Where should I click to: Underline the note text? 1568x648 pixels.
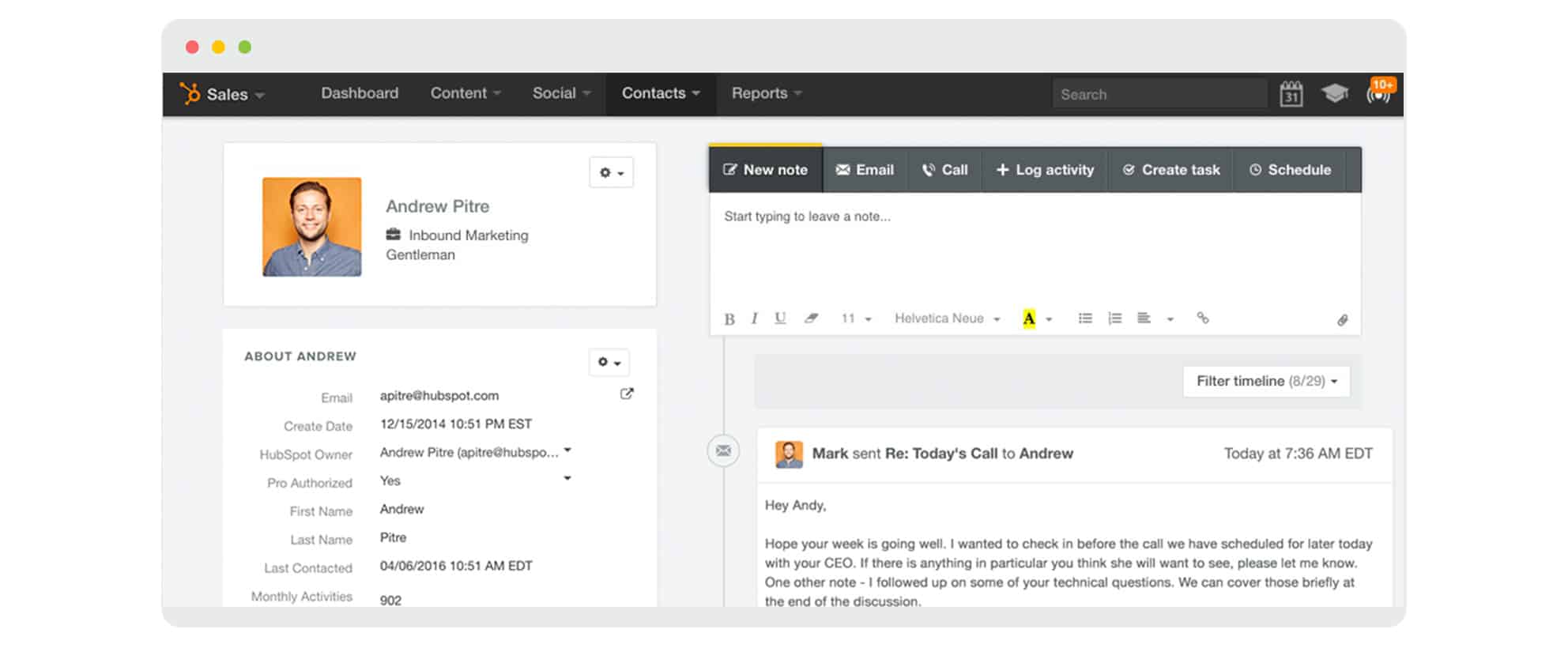[x=780, y=318]
